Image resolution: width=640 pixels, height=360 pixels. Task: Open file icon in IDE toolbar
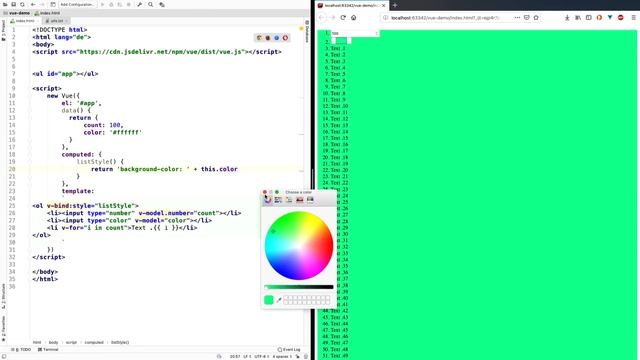(5, 4)
